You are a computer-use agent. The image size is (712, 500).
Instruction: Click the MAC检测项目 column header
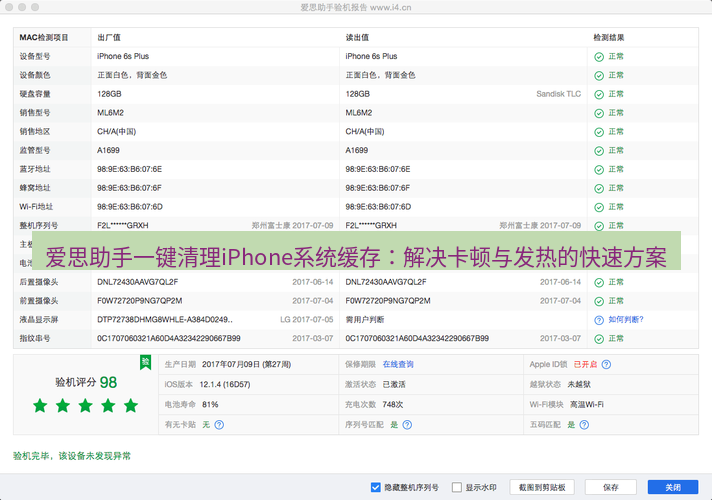point(44,37)
